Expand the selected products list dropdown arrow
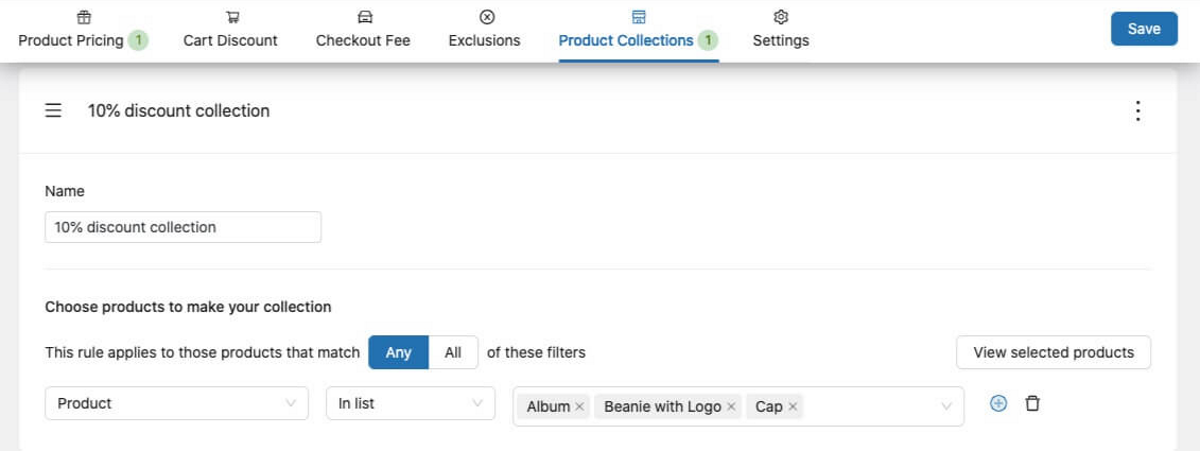 tap(946, 407)
